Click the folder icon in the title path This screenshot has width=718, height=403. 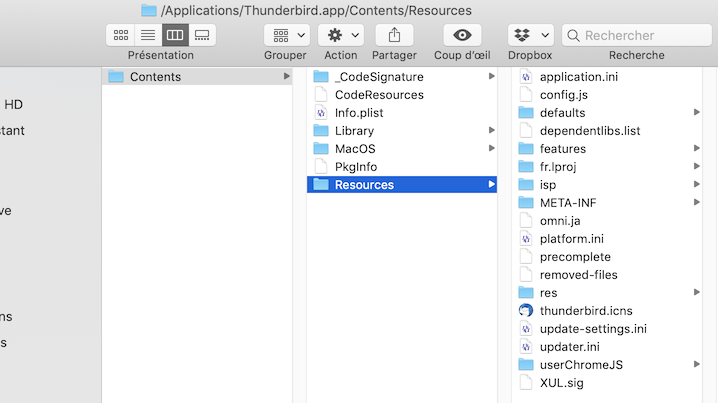pos(149,10)
